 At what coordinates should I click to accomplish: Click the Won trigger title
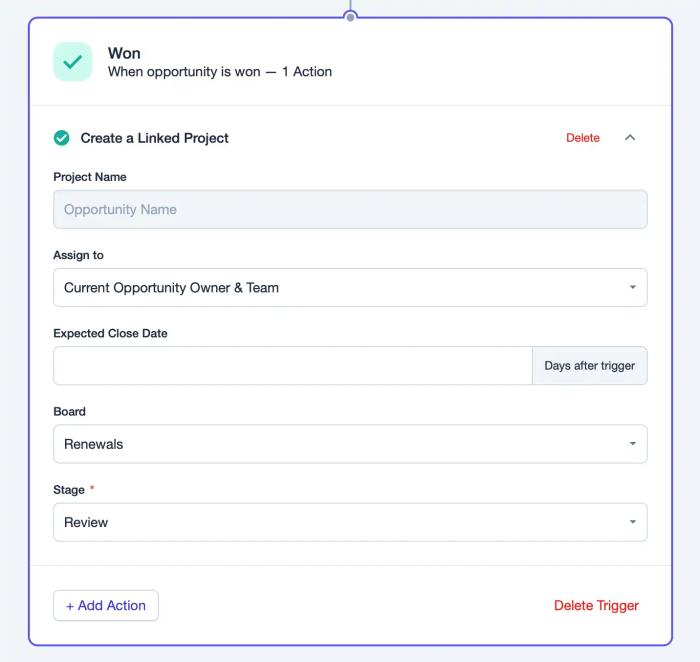coord(124,53)
